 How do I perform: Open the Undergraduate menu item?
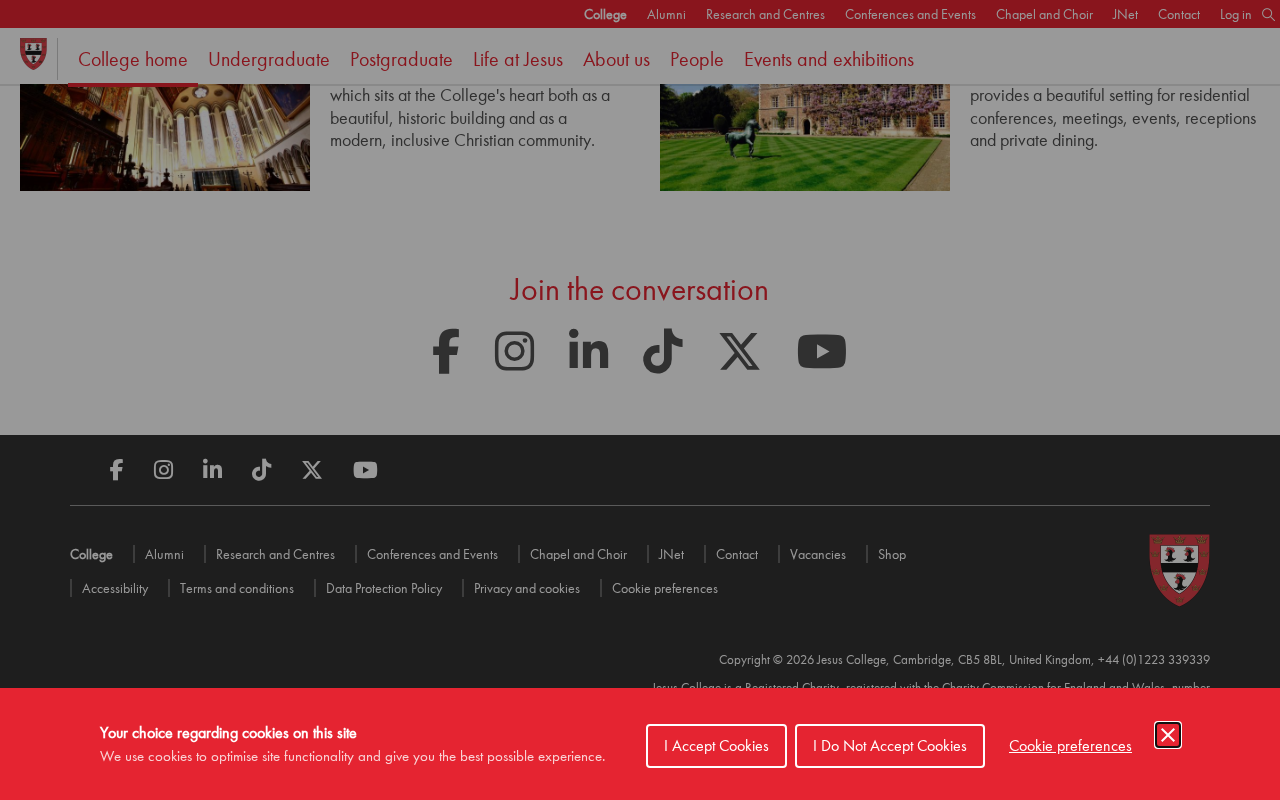(269, 59)
